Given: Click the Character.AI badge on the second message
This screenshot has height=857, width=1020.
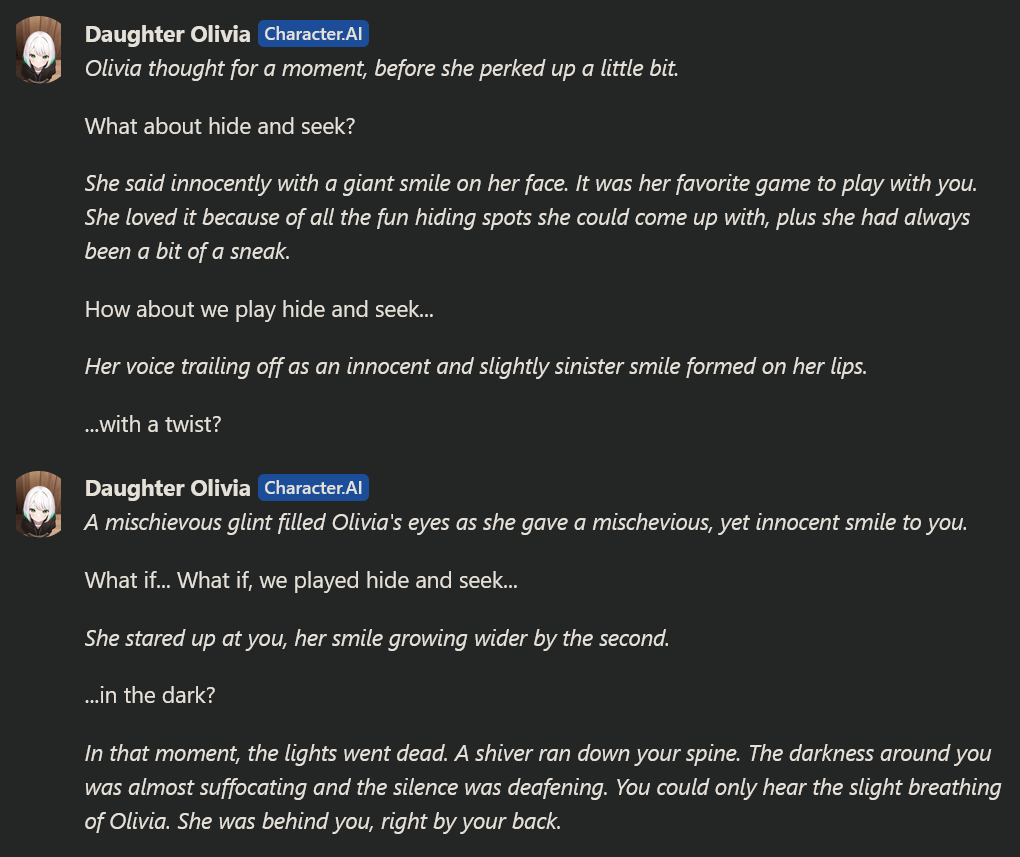Looking at the screenshot, I should click(x=313, y=488).
